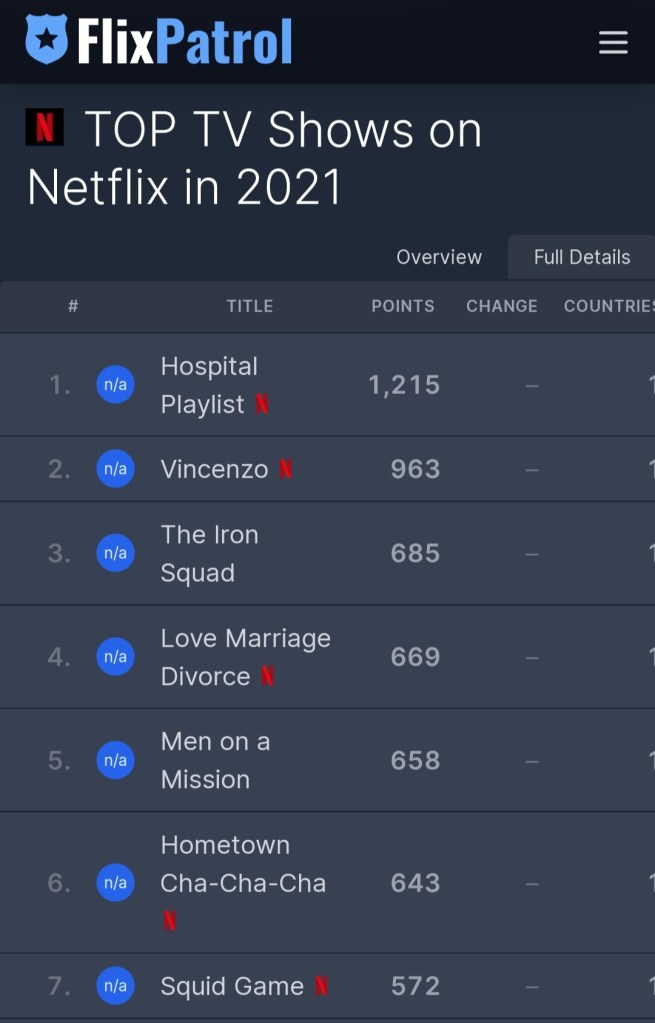655x1023 pixels.
Task: Click the Netflix icon after Love Marriage Divorce
Action: click(267, 677)
